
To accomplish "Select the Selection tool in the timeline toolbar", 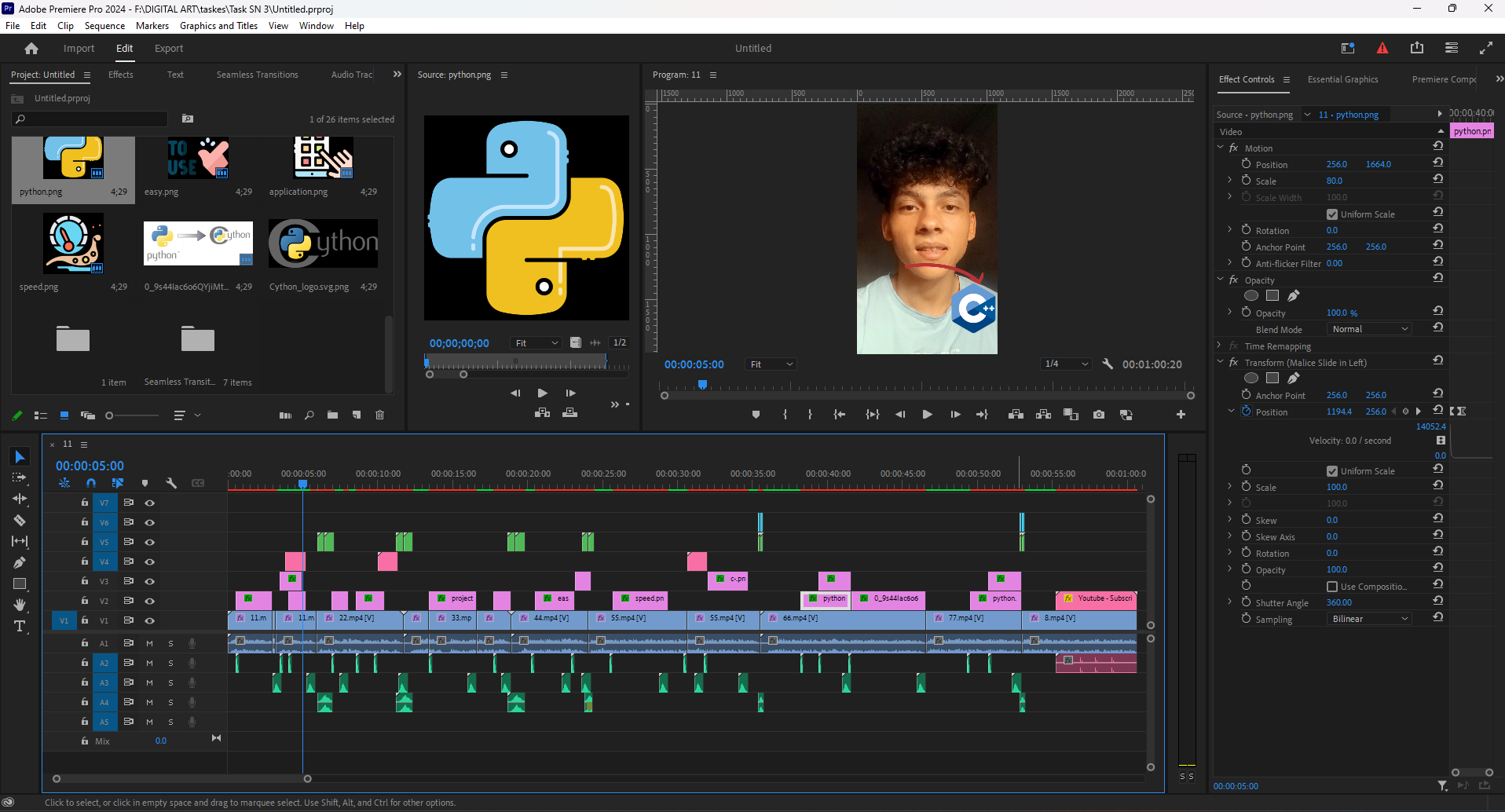I will coord(20,457).
